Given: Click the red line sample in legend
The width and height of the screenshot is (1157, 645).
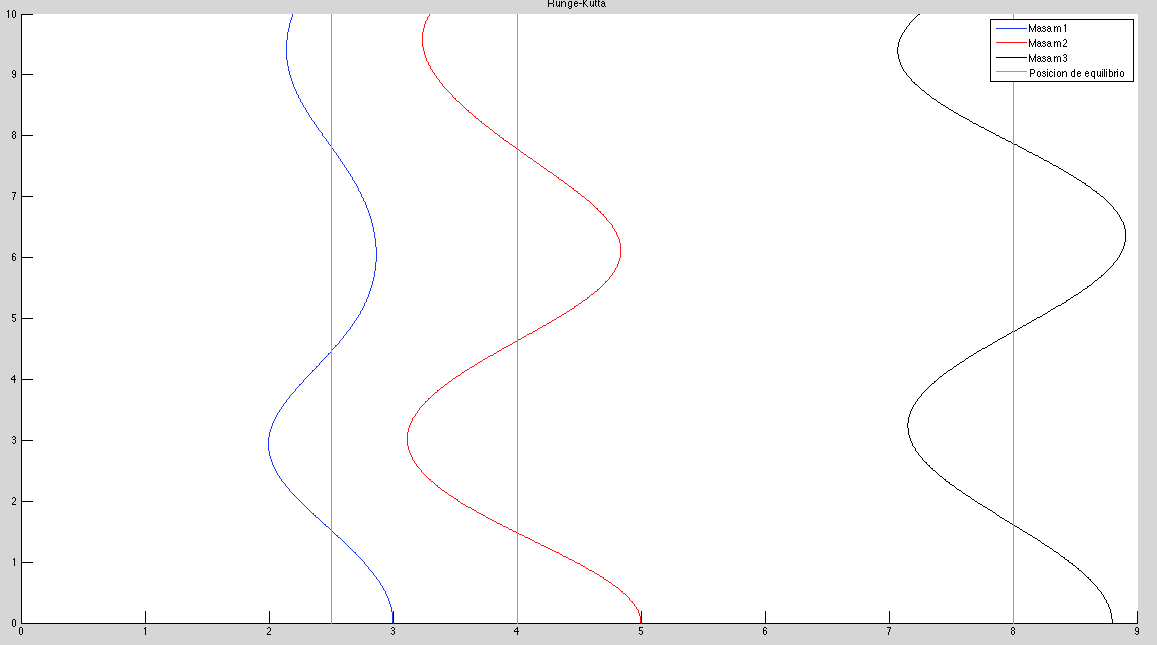Looking at the screenshot, I should tap(1010, 44).
